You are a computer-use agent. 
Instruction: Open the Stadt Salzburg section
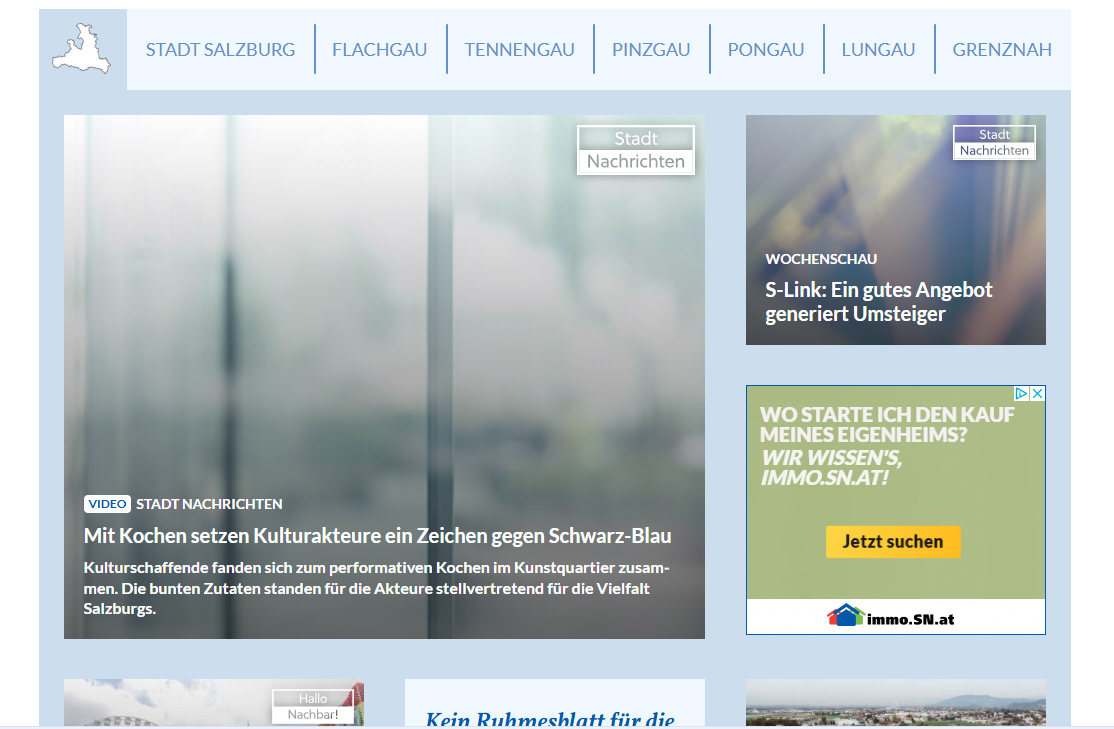pyautogui.click(x=220, y=50)
